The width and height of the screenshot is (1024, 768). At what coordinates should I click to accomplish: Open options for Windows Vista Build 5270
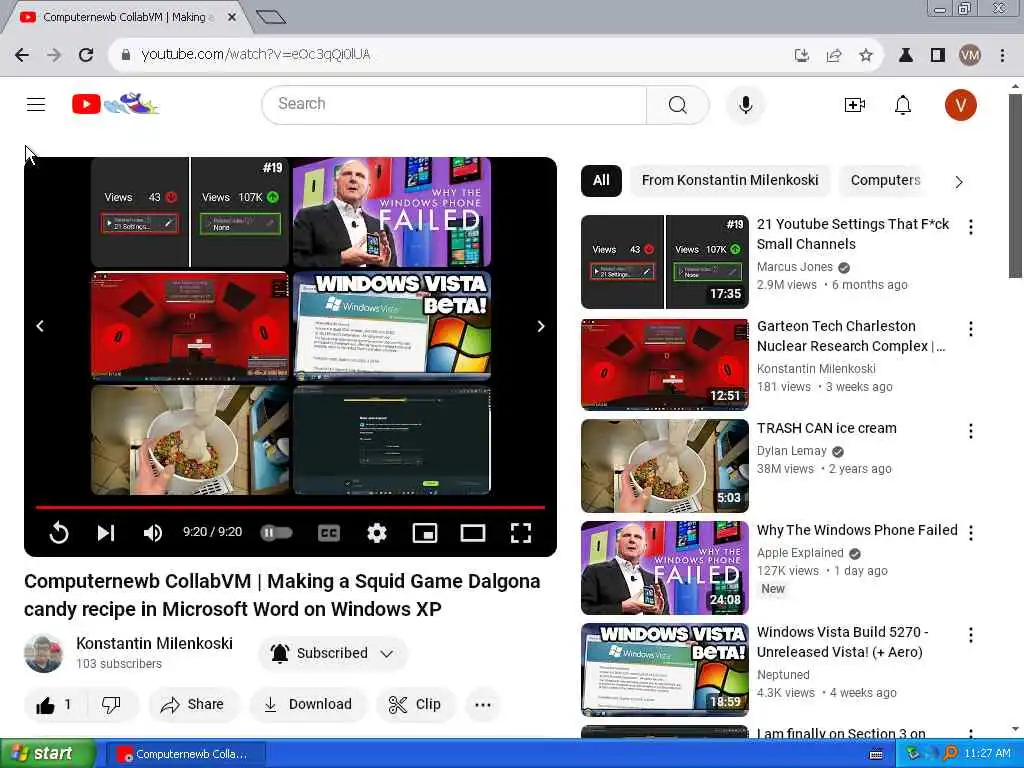click(x=970, y=635)
